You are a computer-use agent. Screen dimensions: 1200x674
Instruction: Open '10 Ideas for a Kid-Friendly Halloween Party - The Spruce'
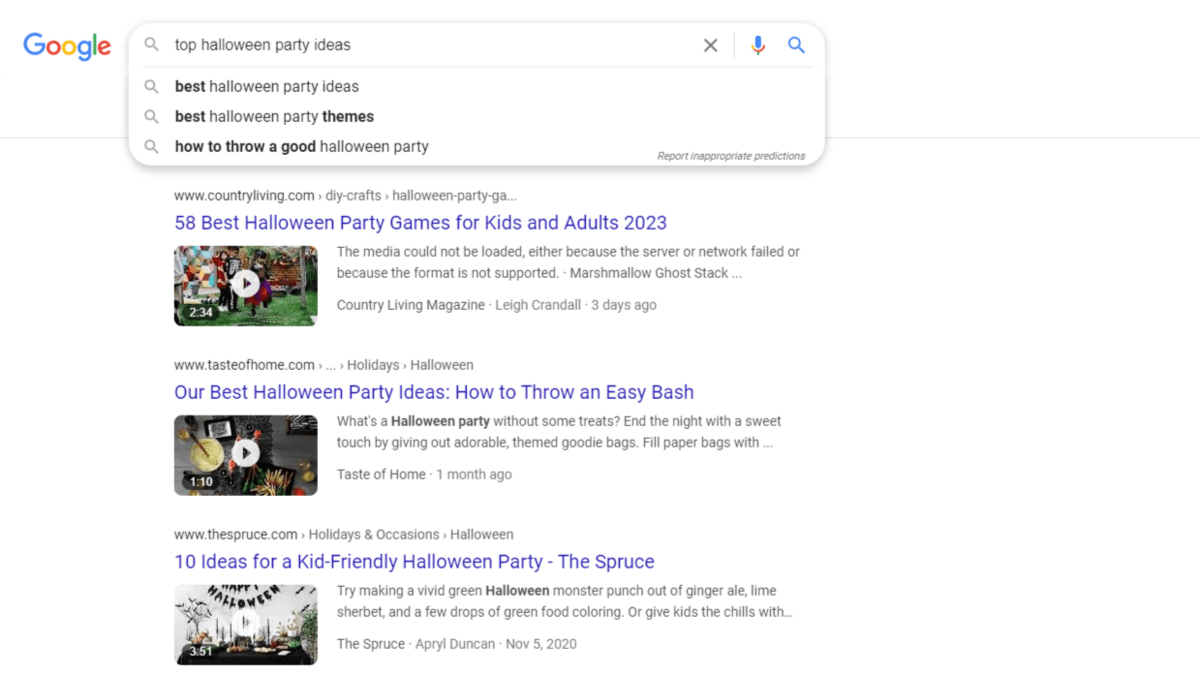(414, 561)
